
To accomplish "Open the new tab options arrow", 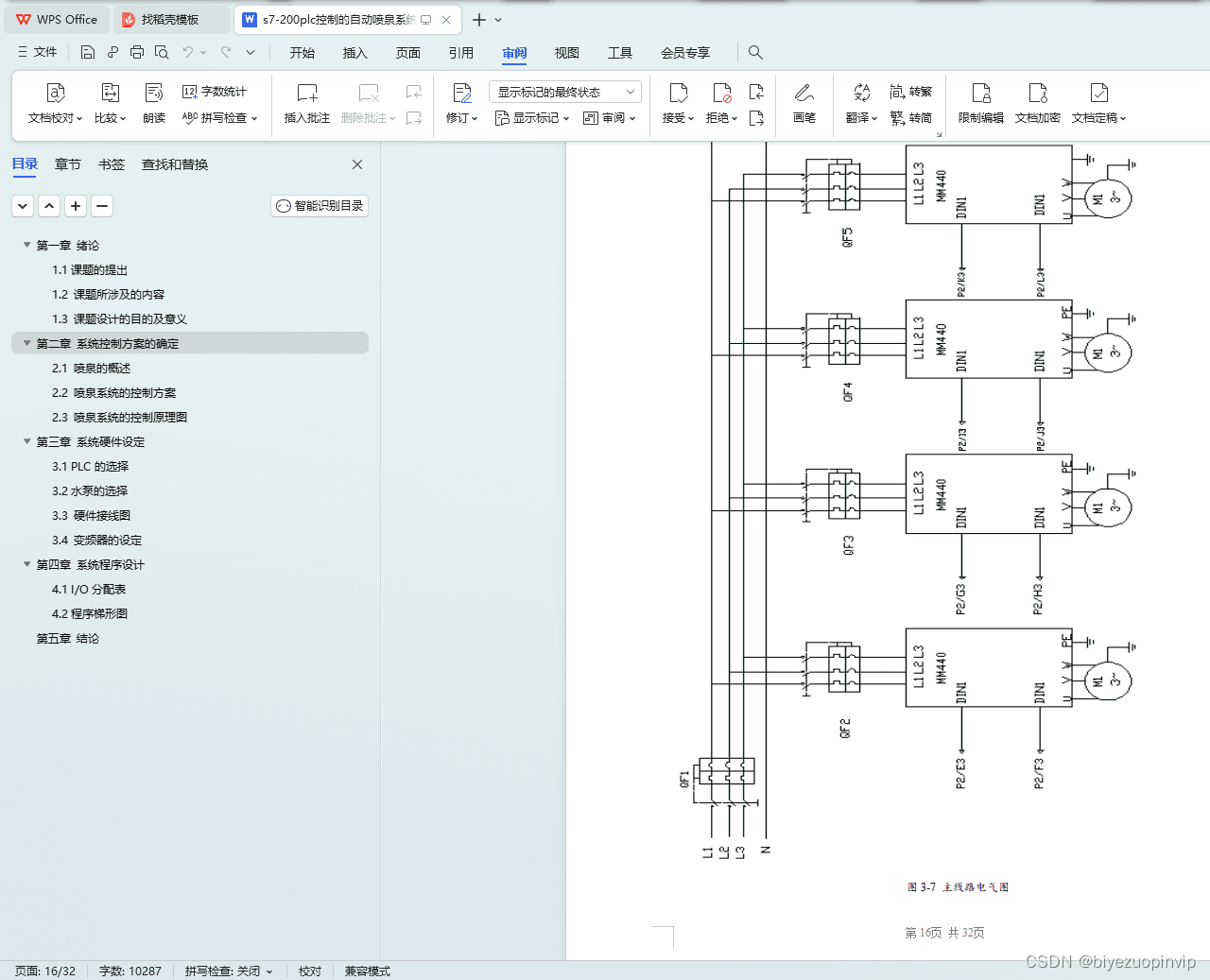I will click(x=498, y=20).
